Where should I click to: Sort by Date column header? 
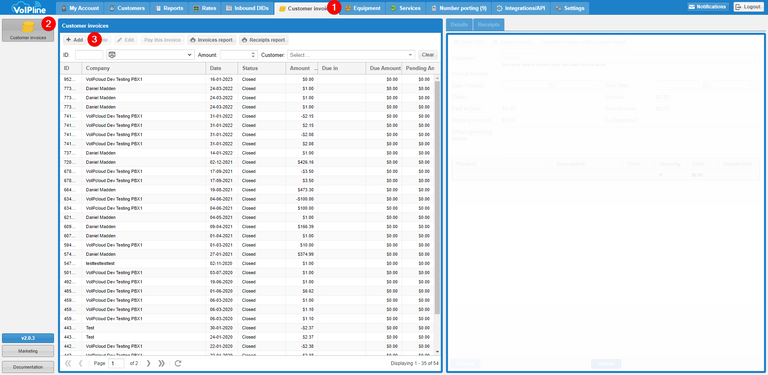click(221, 68)
